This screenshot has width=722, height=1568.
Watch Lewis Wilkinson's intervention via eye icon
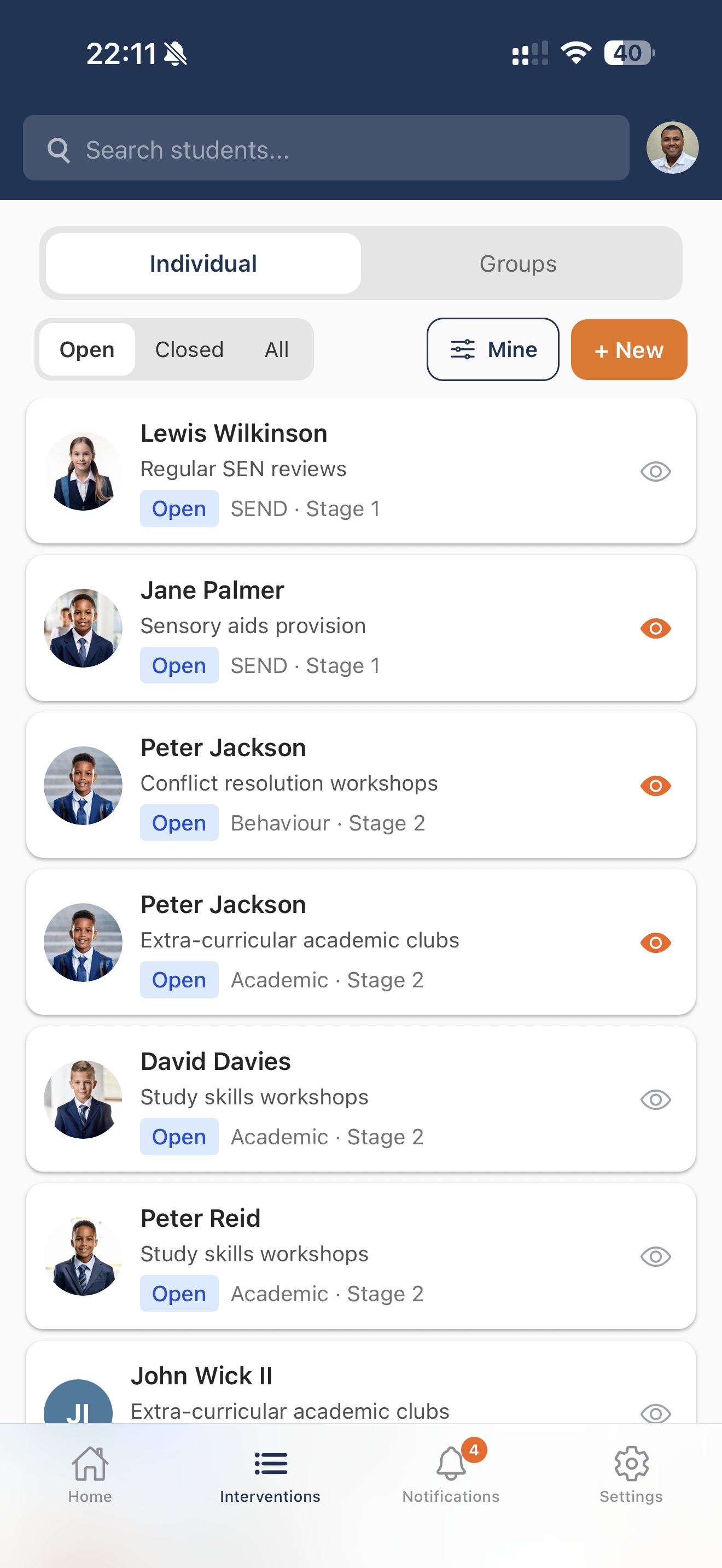coord(656,472)
